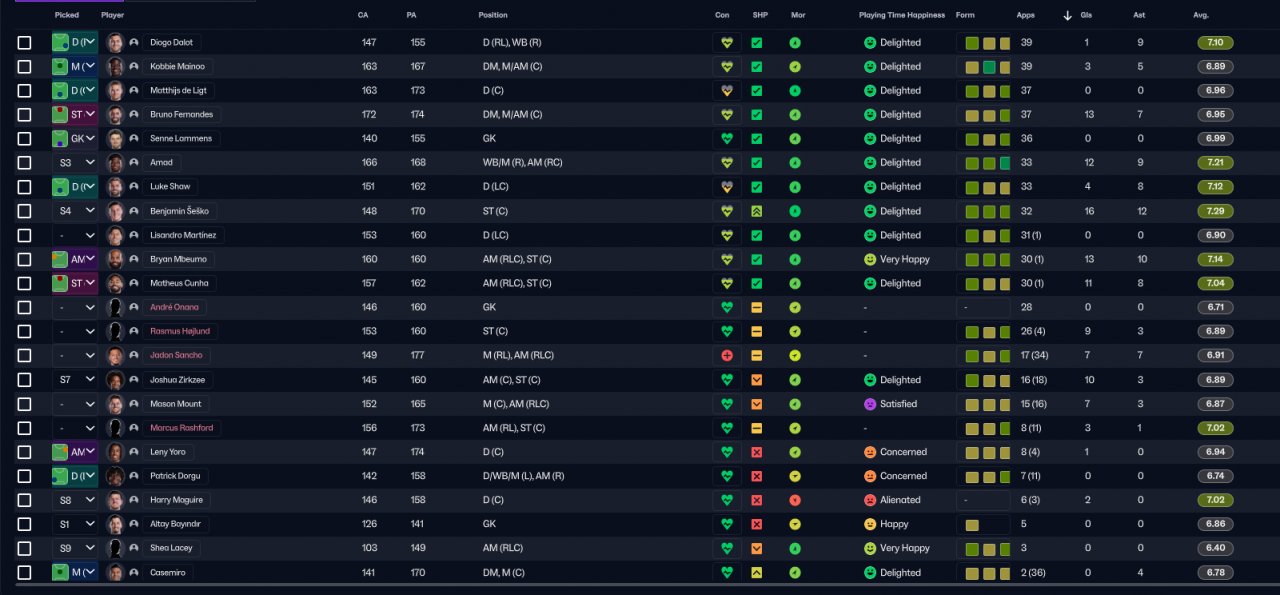Screen dimensions: 1280x595
Task: Click Benjamin Šeško's match sharpness icon
Action: pos(757,211)
